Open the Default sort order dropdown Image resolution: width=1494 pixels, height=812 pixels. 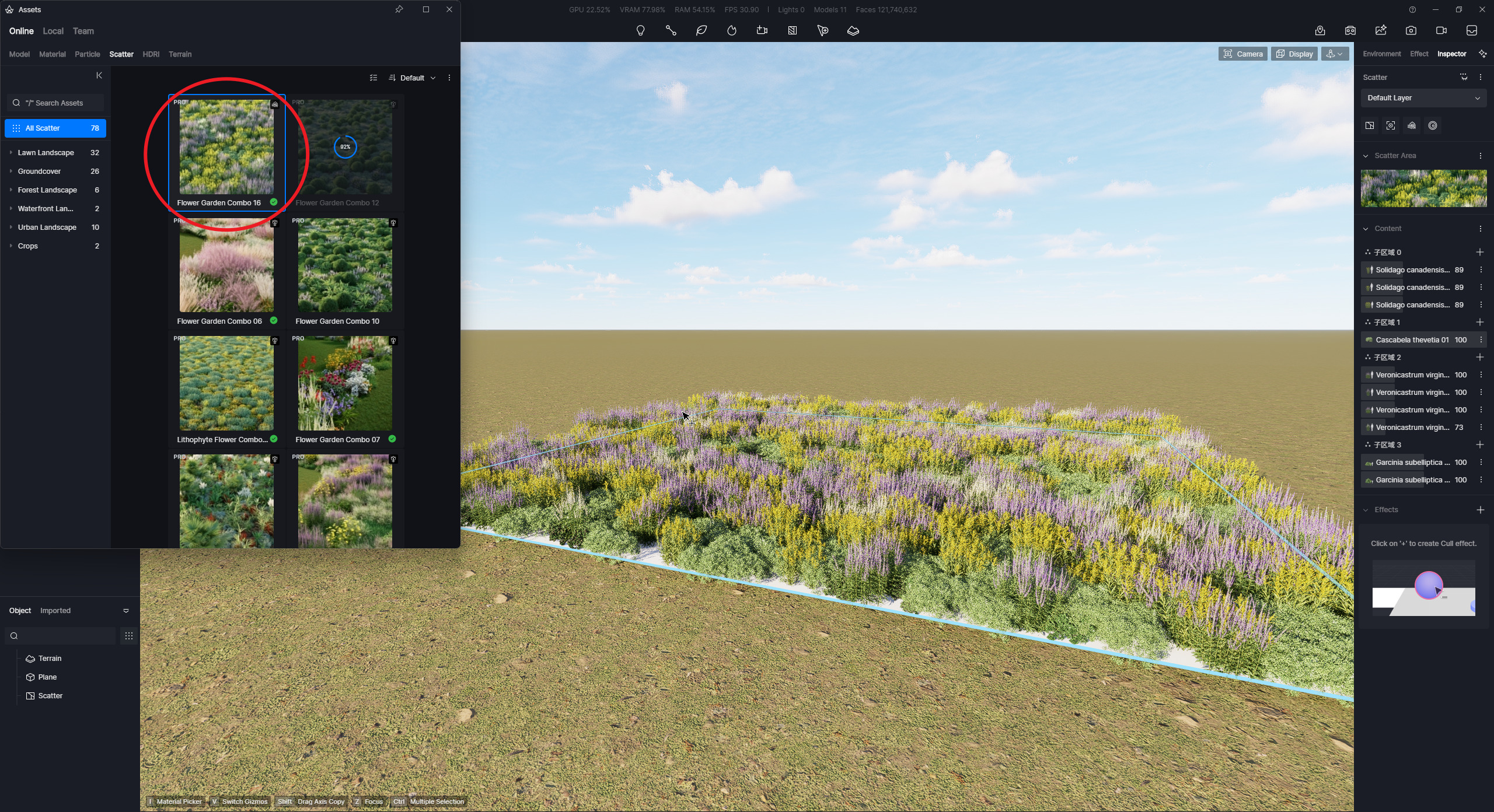[x=413, y=78]
